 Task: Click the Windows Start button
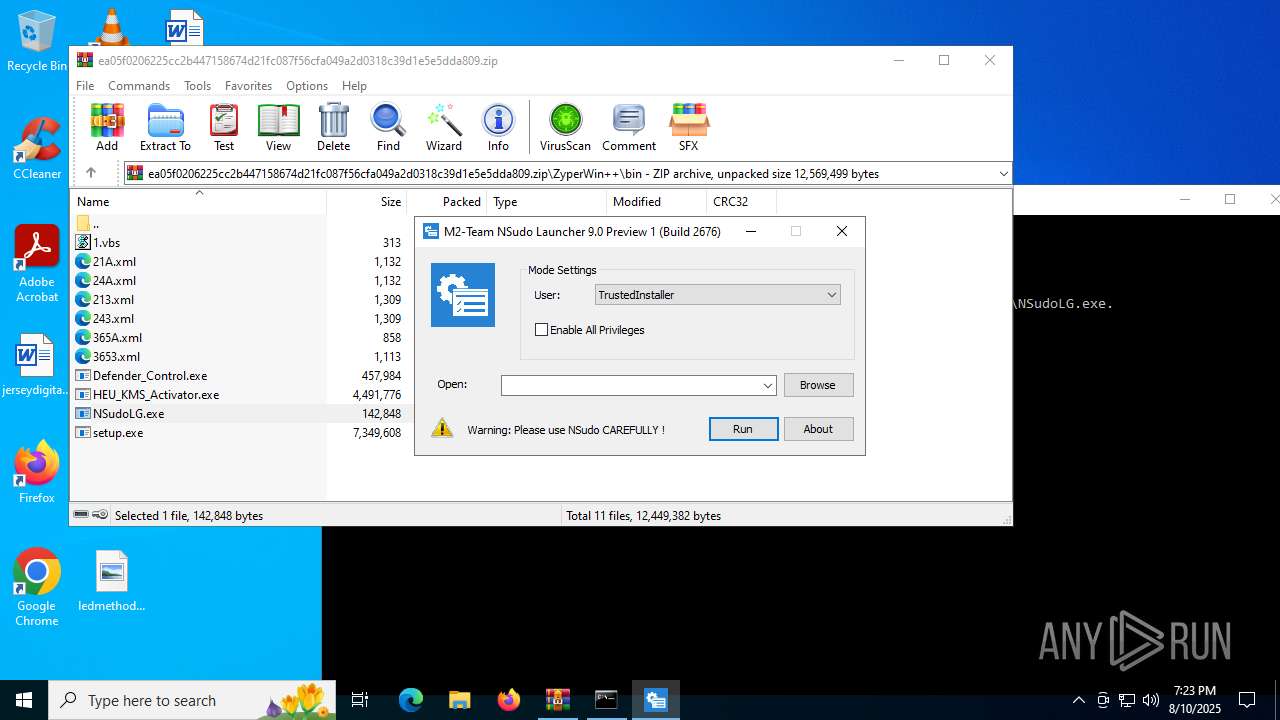coord(24,700)
